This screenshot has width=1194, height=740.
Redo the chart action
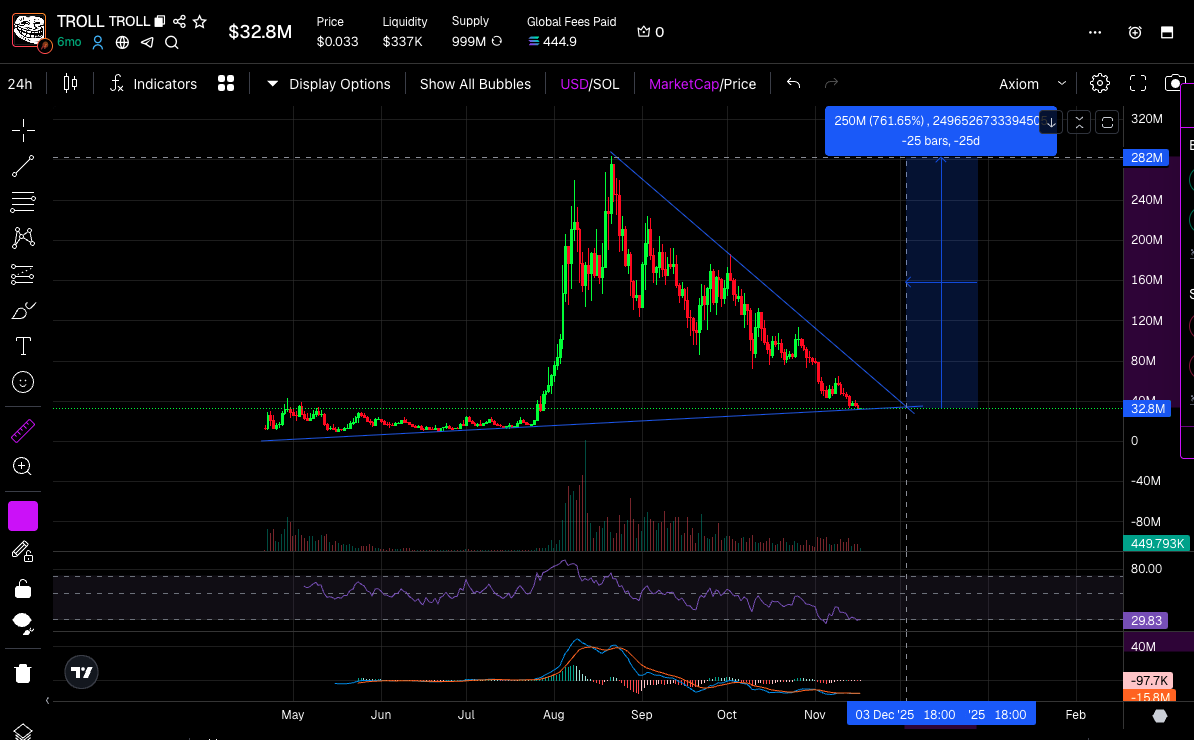click(x=832, y=83)
